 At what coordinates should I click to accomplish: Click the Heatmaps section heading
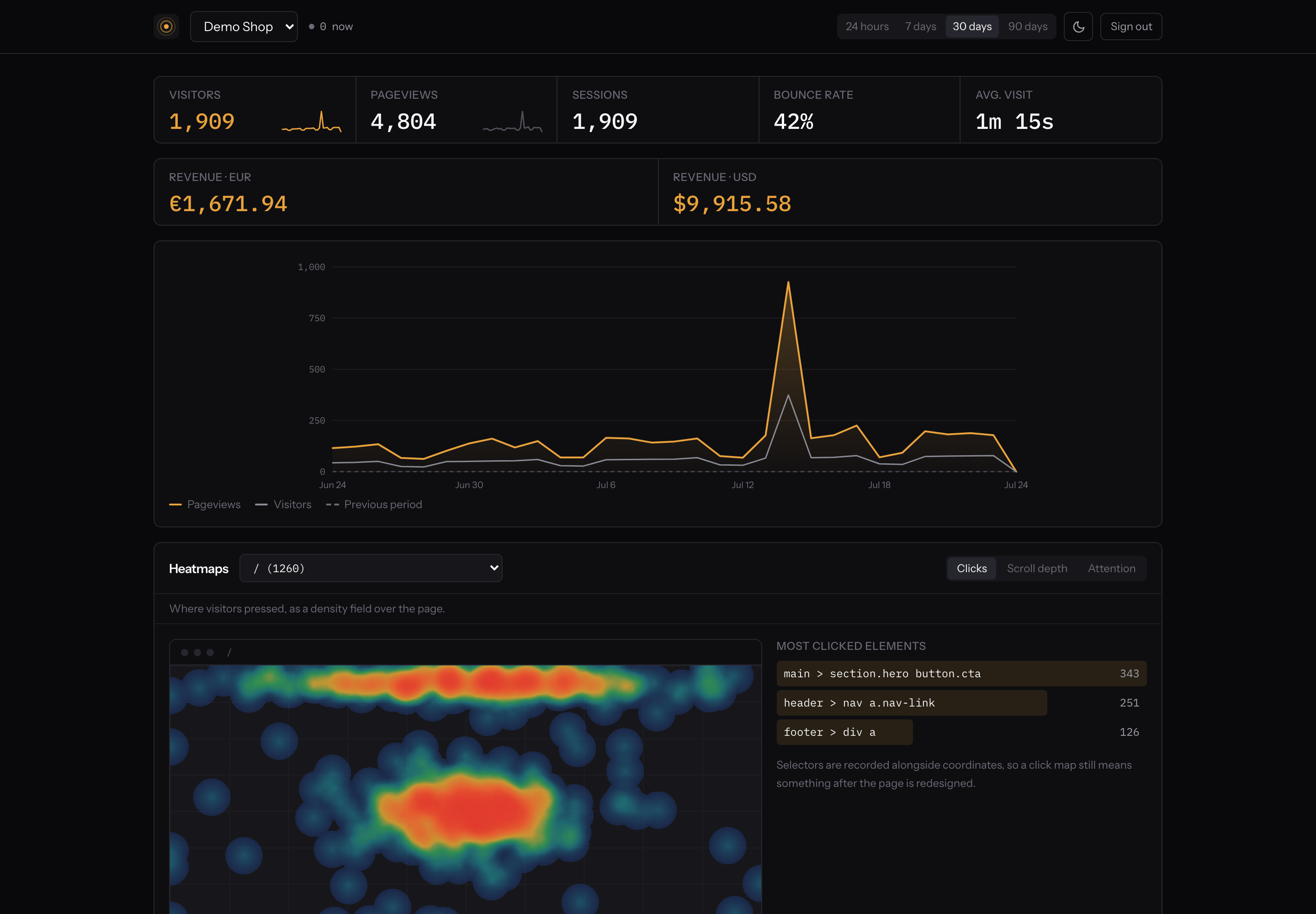click(x=199, y=568)
